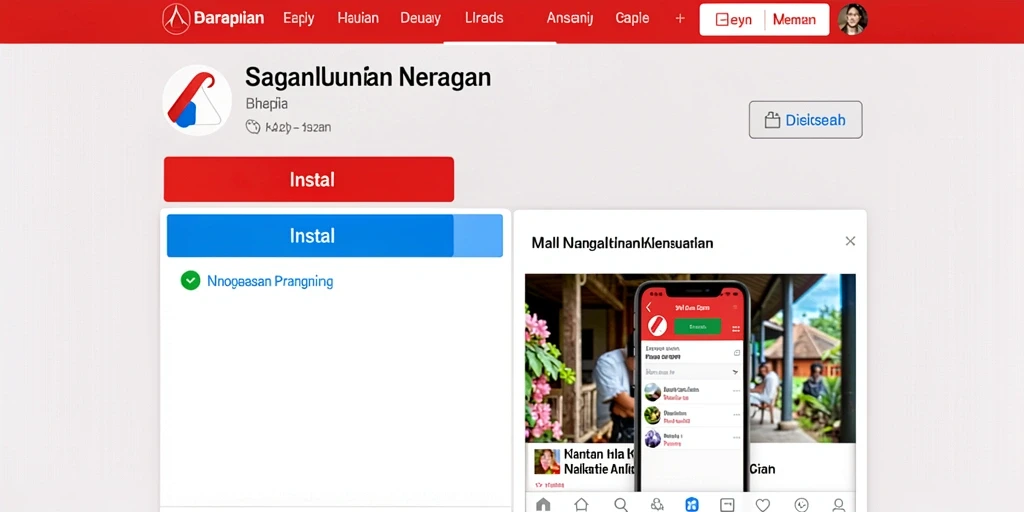Click the Meman button in header
The height and width of the screenshot is (512, 1024).
[794, 20]
